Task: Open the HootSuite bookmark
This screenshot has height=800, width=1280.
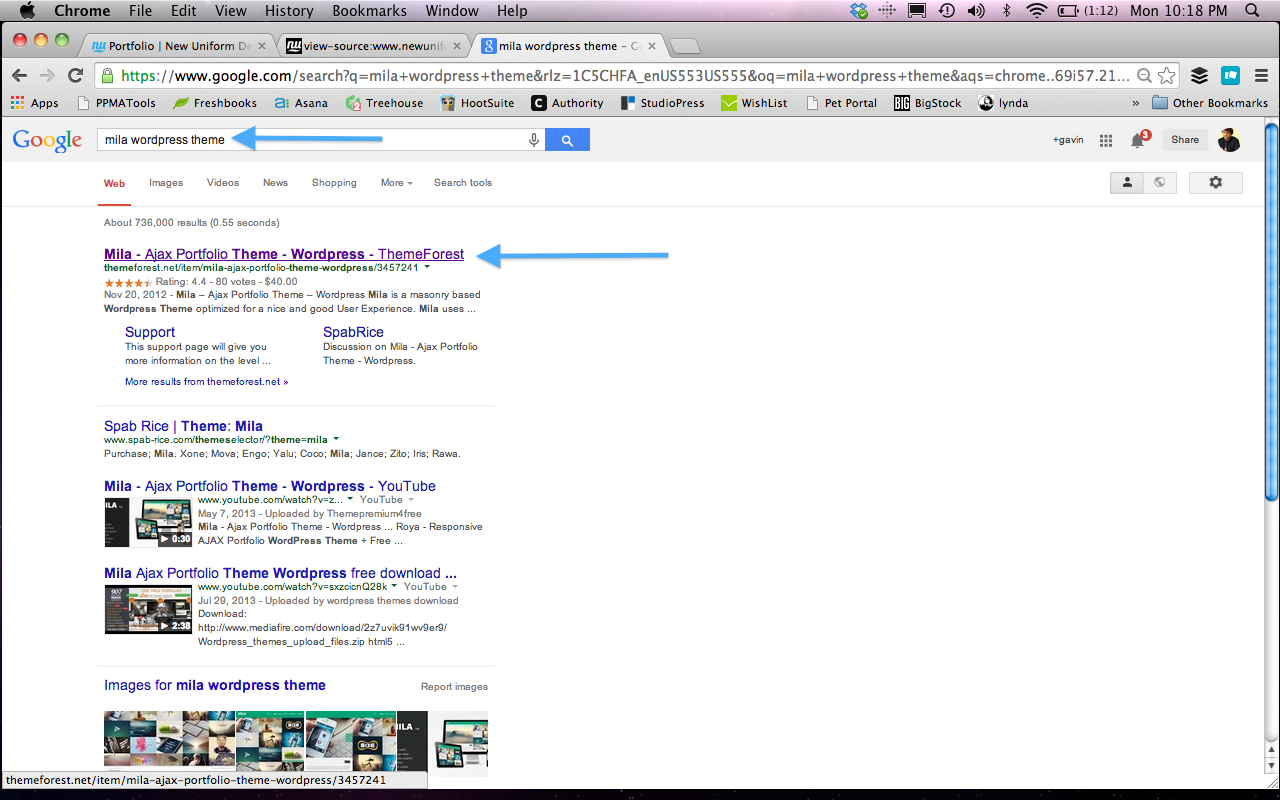Action: (477, 103)
